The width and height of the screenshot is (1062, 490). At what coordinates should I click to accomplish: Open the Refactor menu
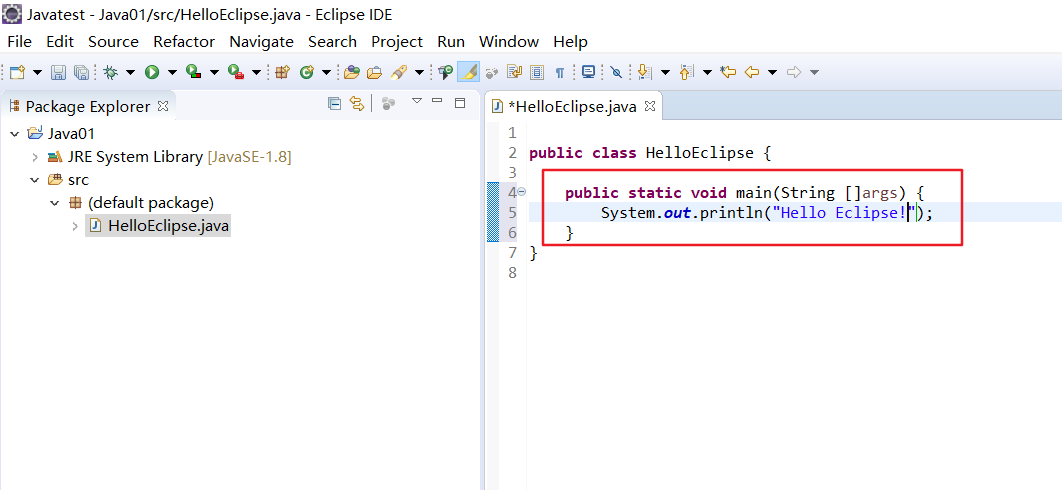(184, 41)
